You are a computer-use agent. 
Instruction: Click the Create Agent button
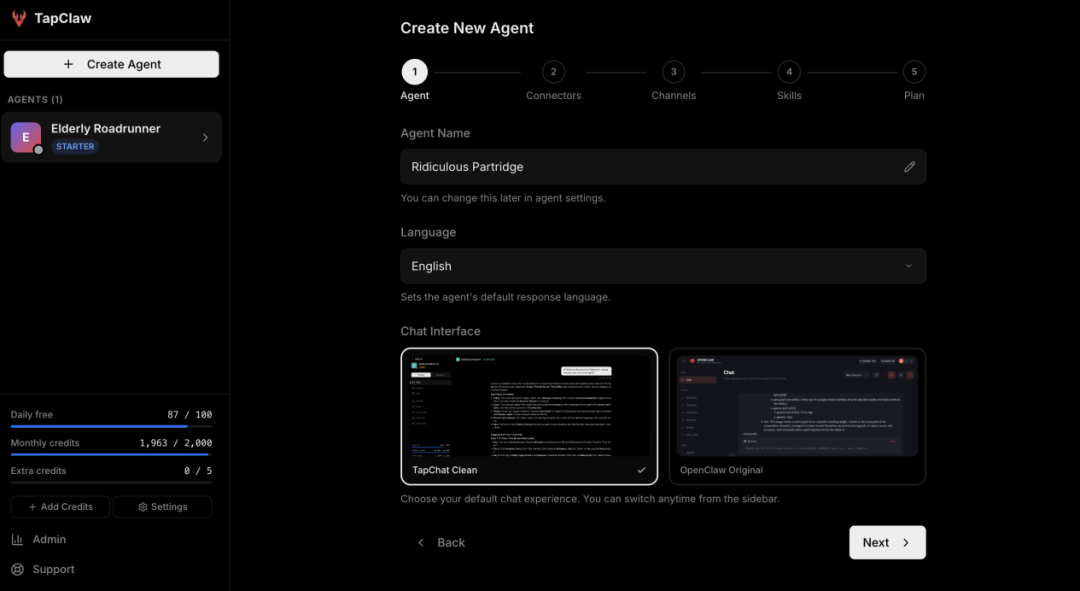click(111, 64)
